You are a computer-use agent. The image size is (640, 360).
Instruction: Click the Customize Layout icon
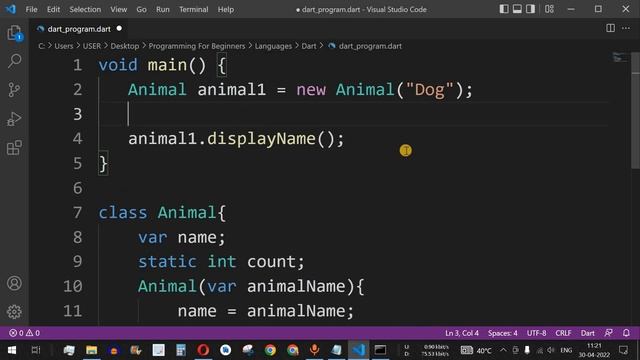549,9
